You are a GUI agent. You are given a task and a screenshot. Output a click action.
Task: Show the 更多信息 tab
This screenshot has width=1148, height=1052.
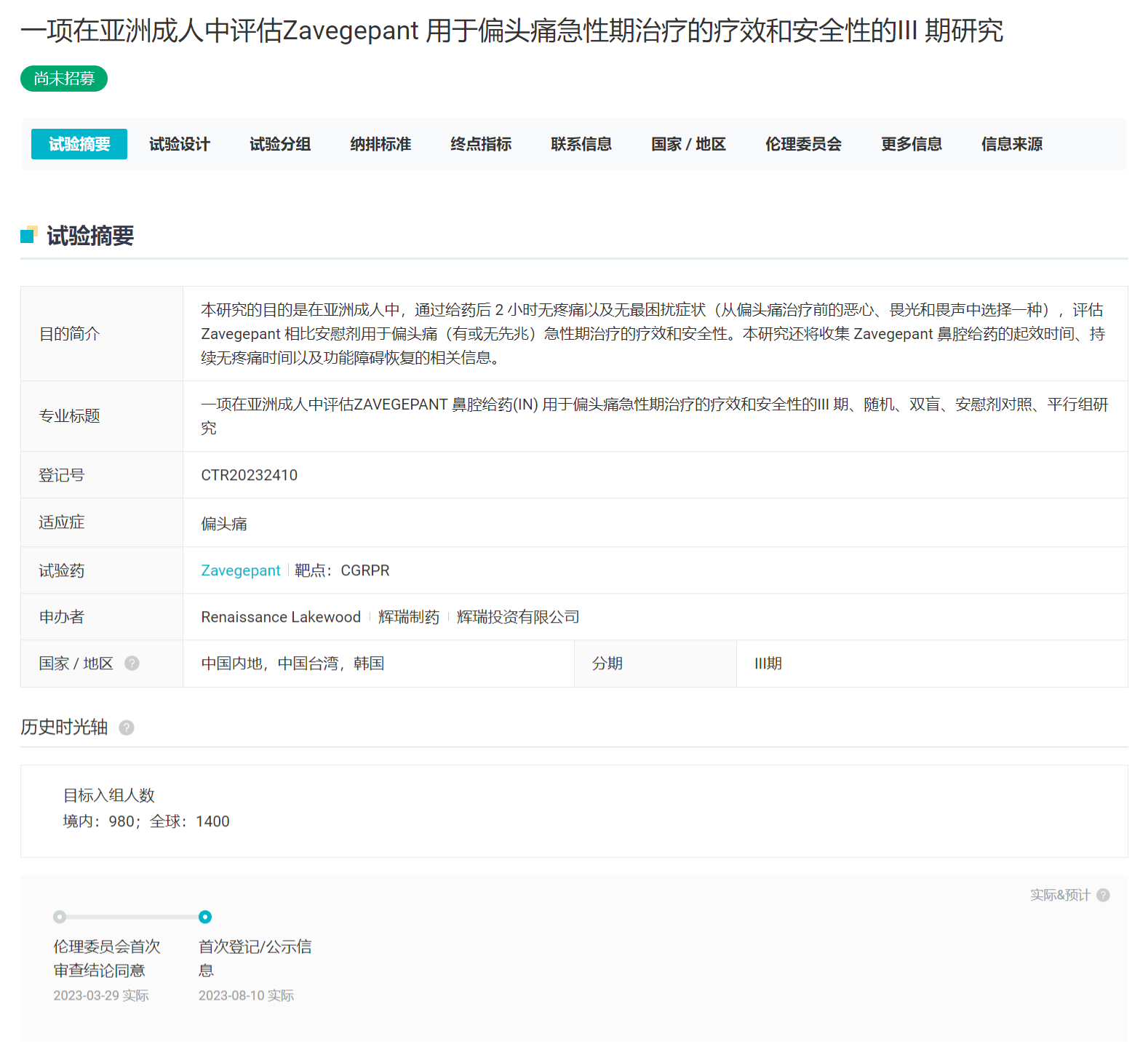coord(912,144)
